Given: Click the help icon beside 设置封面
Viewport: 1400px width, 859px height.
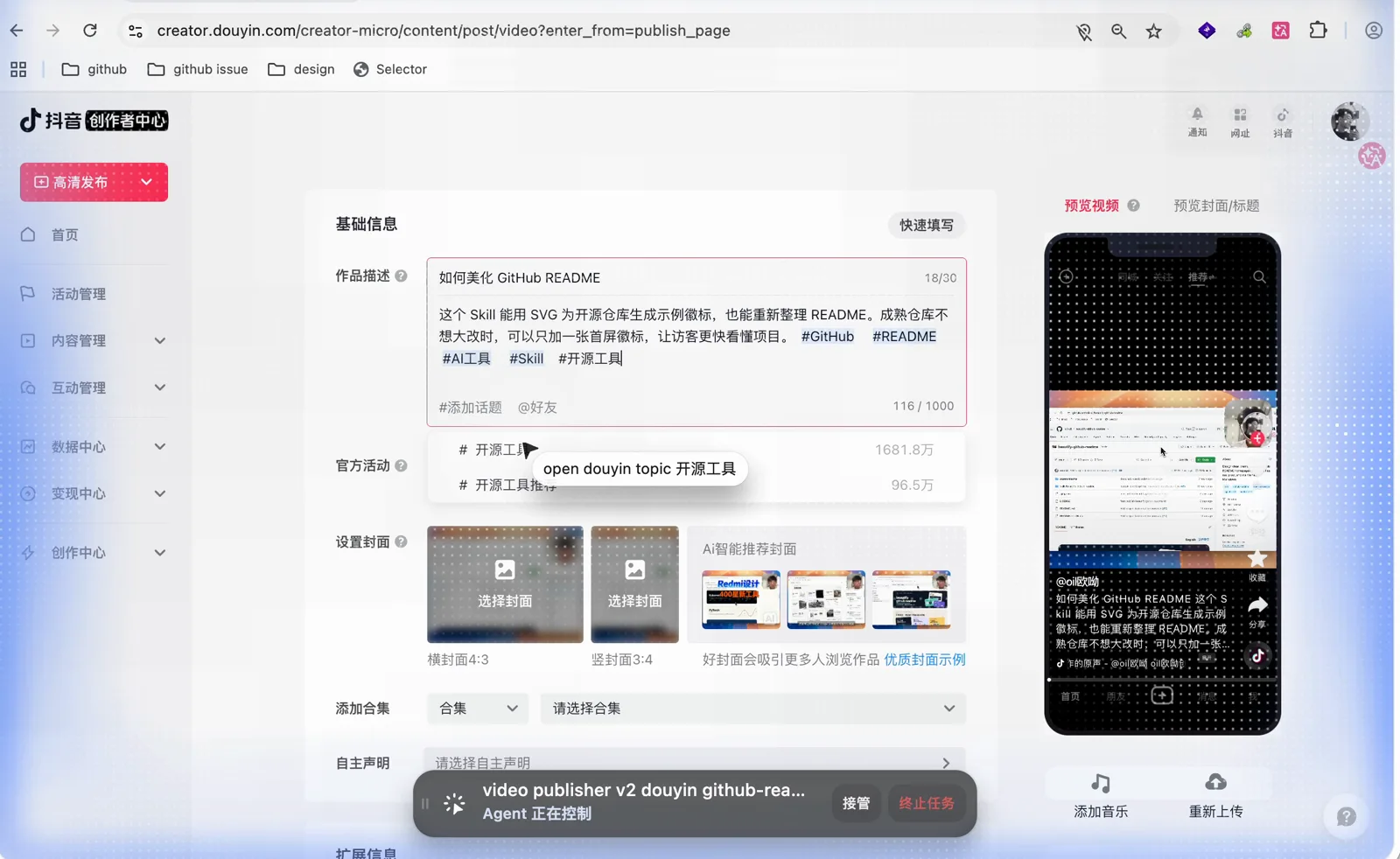Looking at the screenshot, I should [401, 541].
